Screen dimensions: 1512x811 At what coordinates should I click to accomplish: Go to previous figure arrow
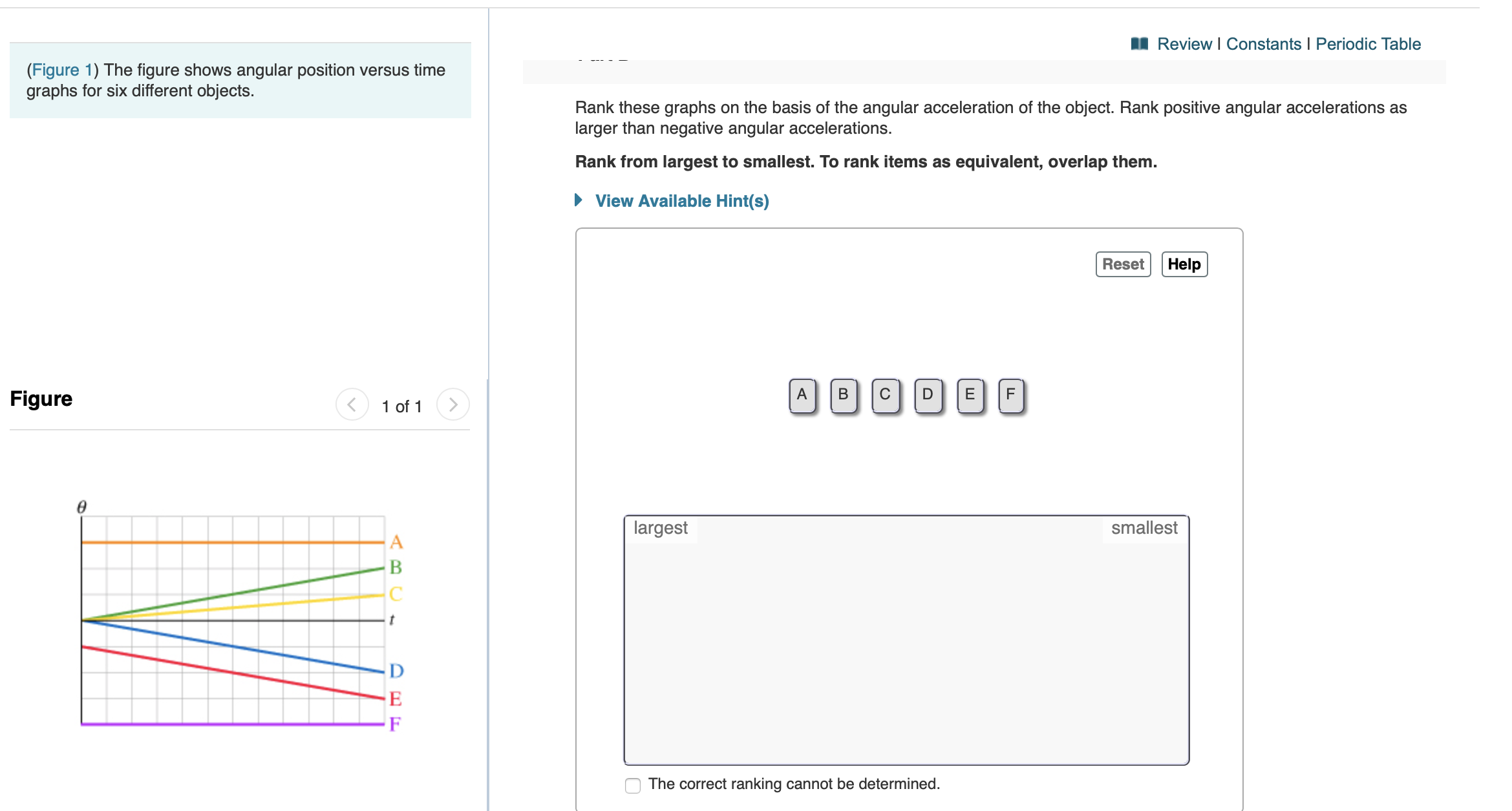[x=352, y=405]
